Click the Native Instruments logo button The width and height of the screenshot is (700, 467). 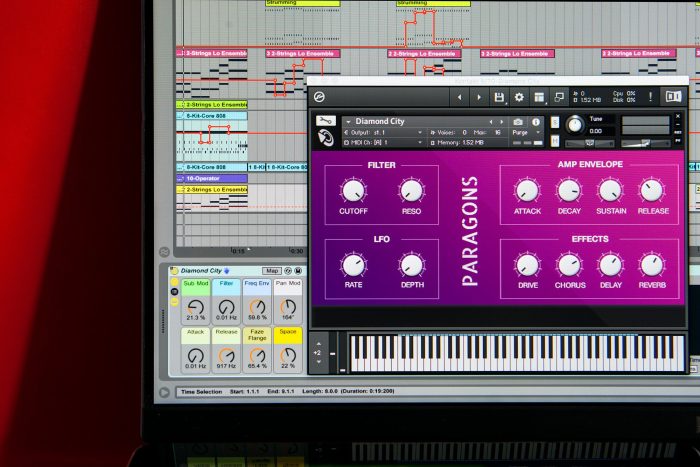click(673, 96)
